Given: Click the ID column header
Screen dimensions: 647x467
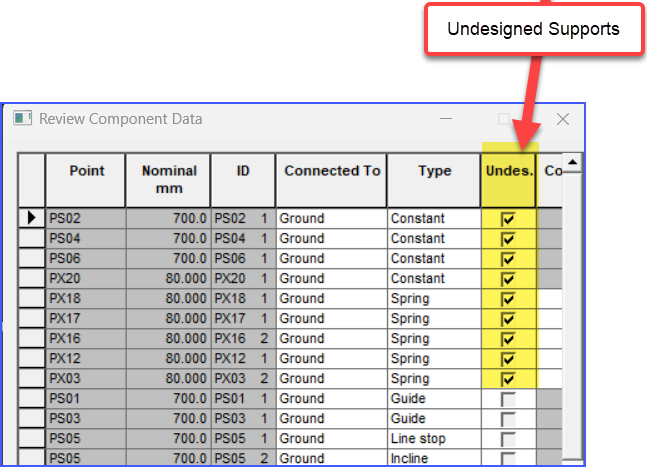Looking at the screenshot, I should point(243,180).
